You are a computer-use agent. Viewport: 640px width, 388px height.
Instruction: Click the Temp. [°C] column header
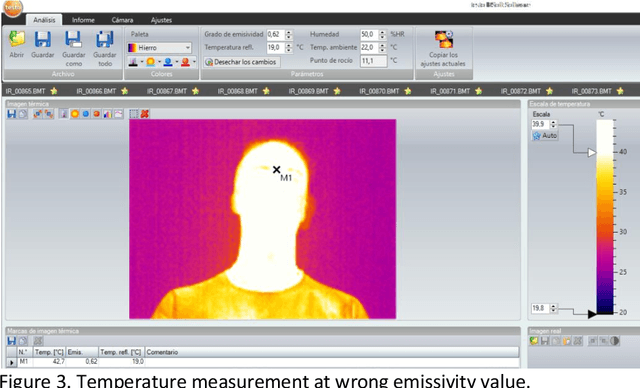point(49,352)
